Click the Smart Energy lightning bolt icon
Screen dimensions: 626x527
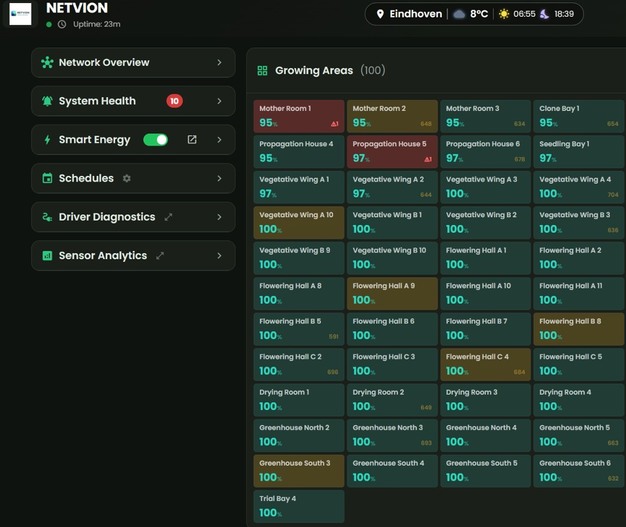(47, 140)
